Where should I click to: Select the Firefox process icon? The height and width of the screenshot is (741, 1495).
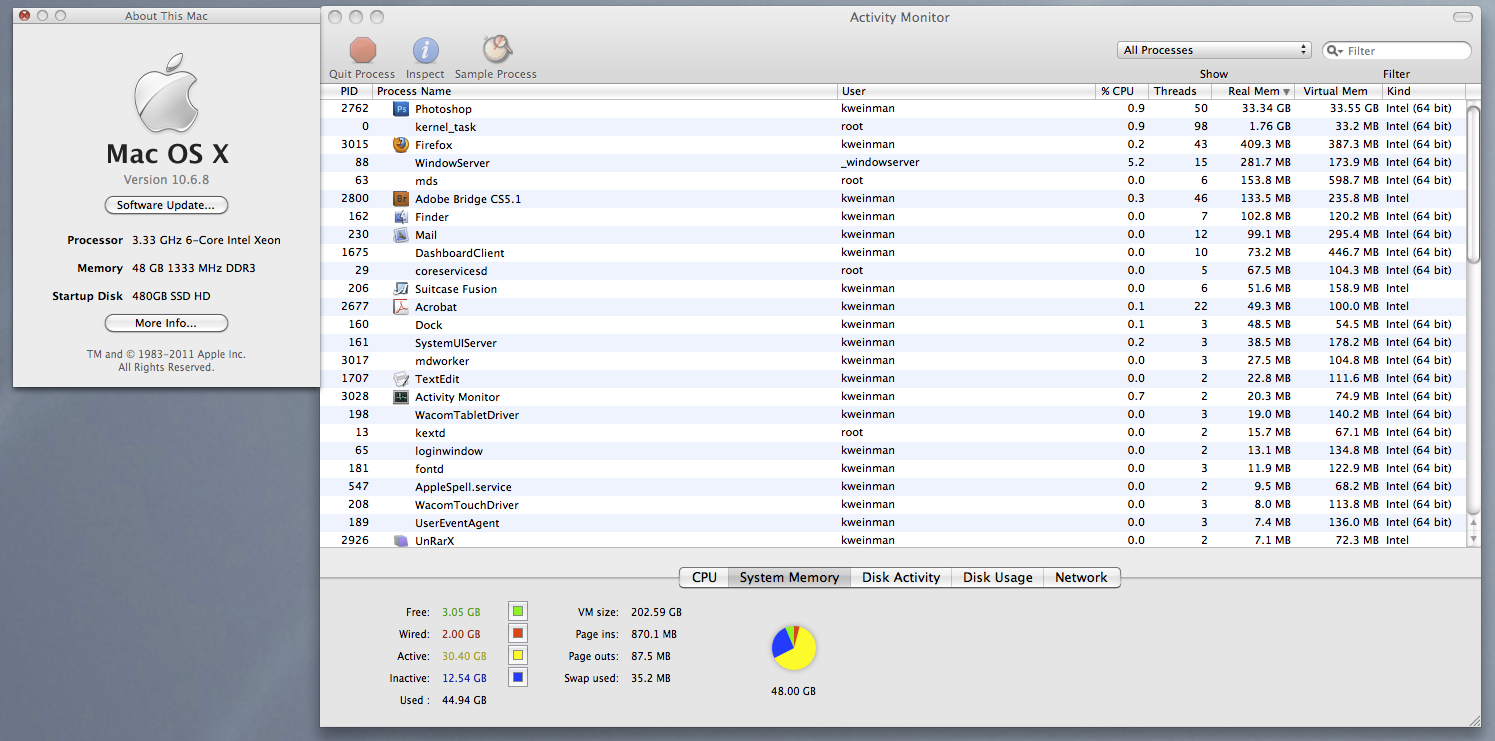click(401, 145)
